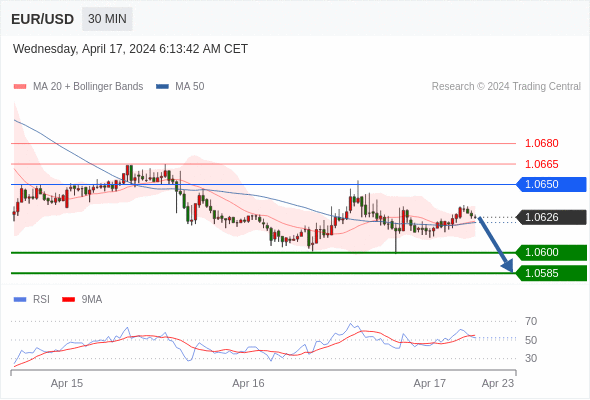Screen dimensions: 590x400
Task: Click the green 1.0585 support tag
Action: tap(552, 273)
